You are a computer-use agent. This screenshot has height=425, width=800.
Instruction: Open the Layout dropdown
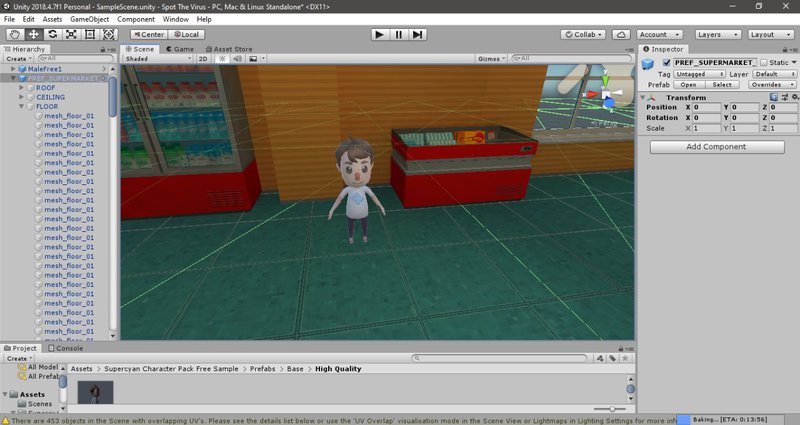[x=770, y=34]
